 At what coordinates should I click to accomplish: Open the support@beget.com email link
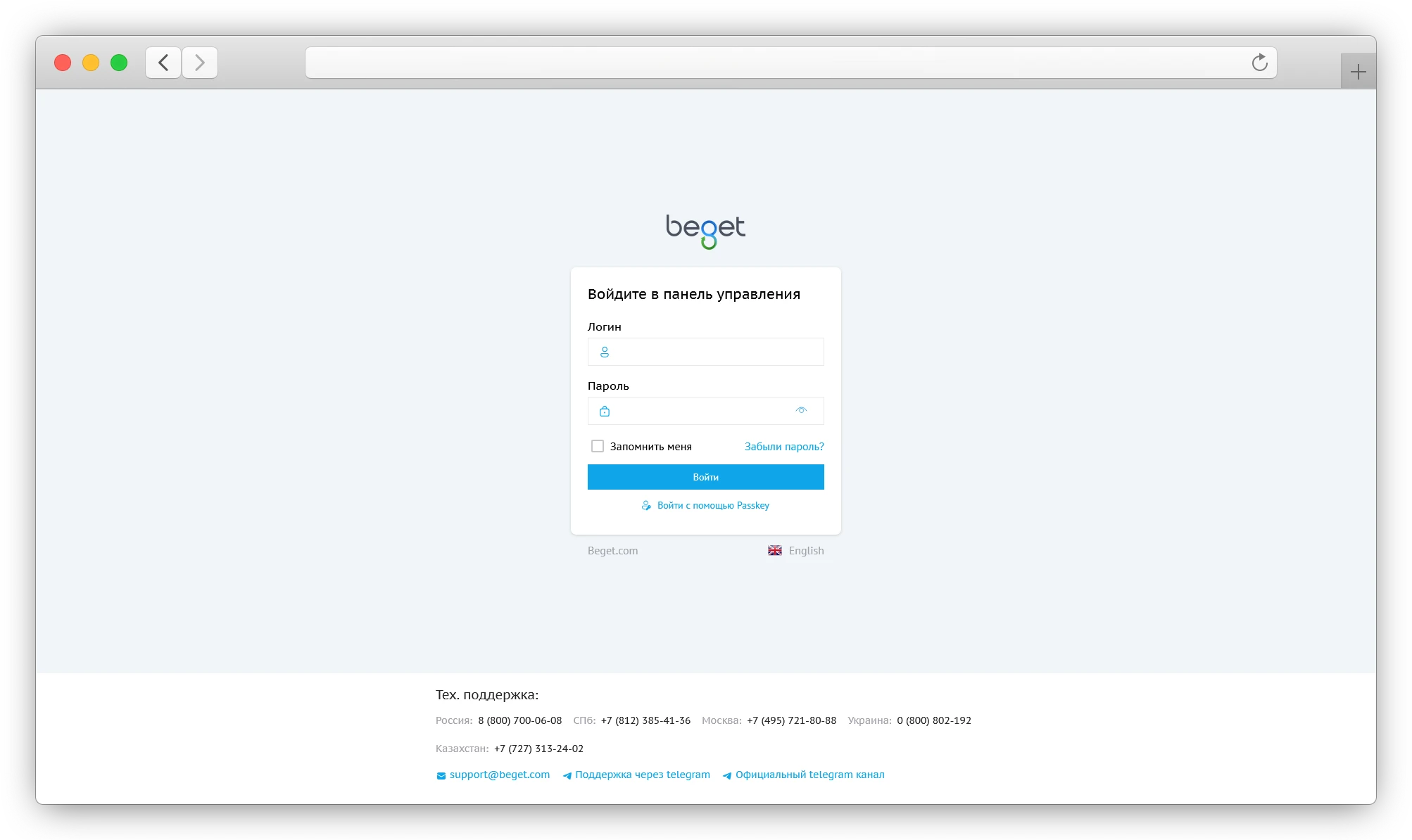point(499,775)
